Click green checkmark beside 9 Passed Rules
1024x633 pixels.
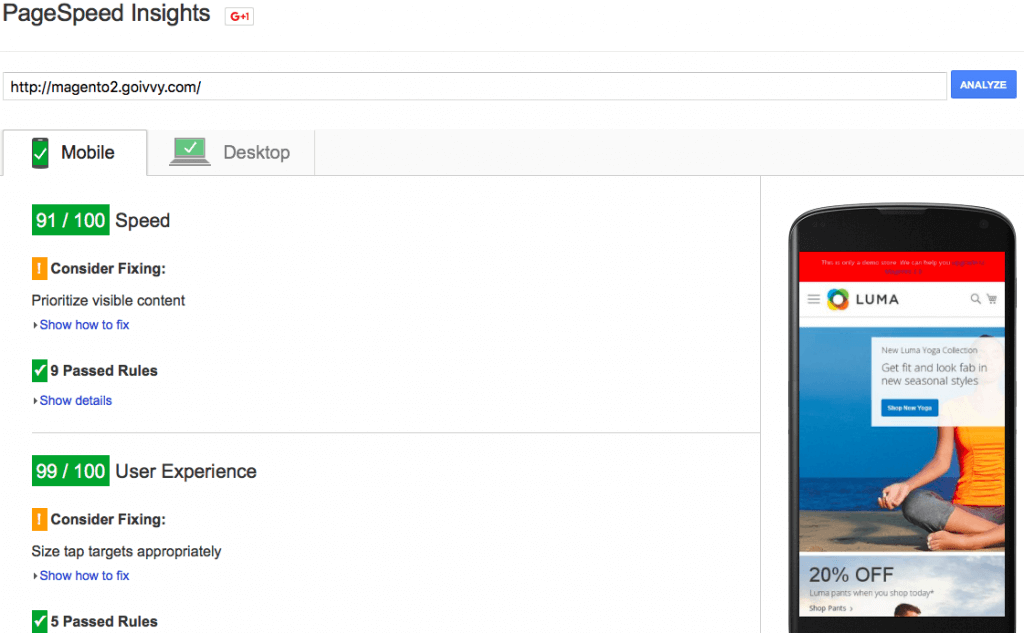(x=39, y=371)
